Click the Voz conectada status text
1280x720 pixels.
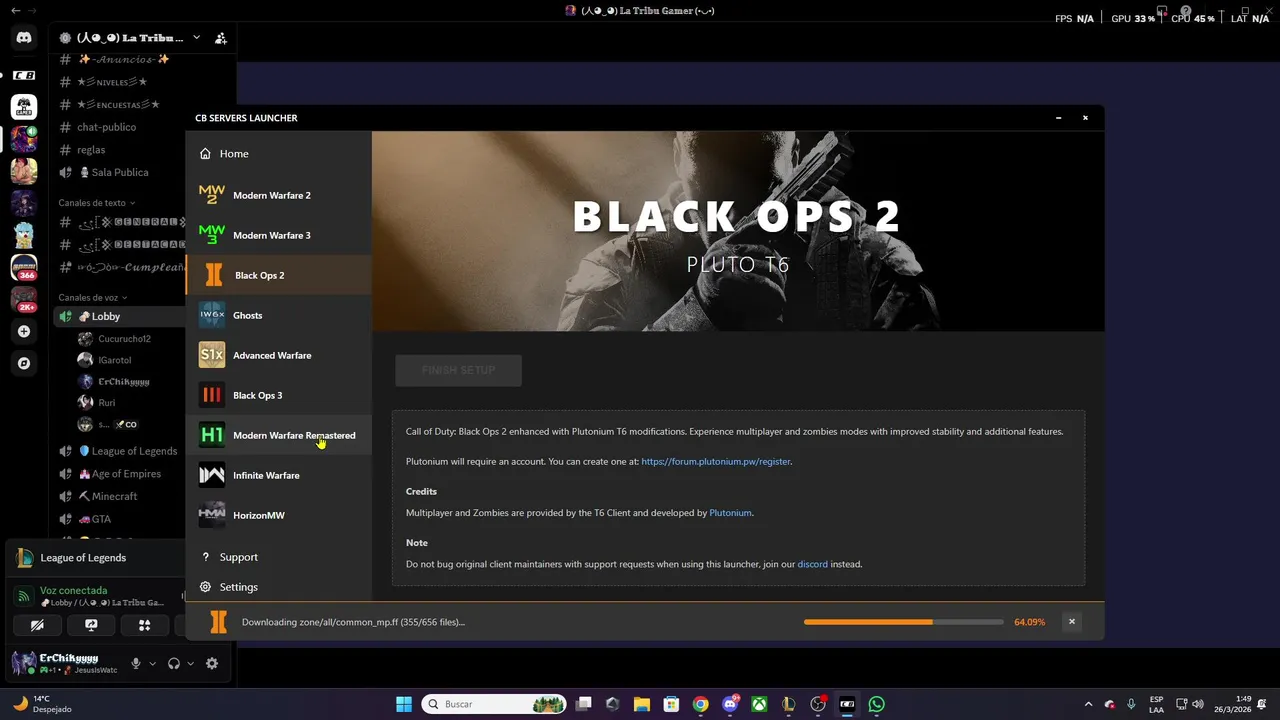[x=73, y=590]
